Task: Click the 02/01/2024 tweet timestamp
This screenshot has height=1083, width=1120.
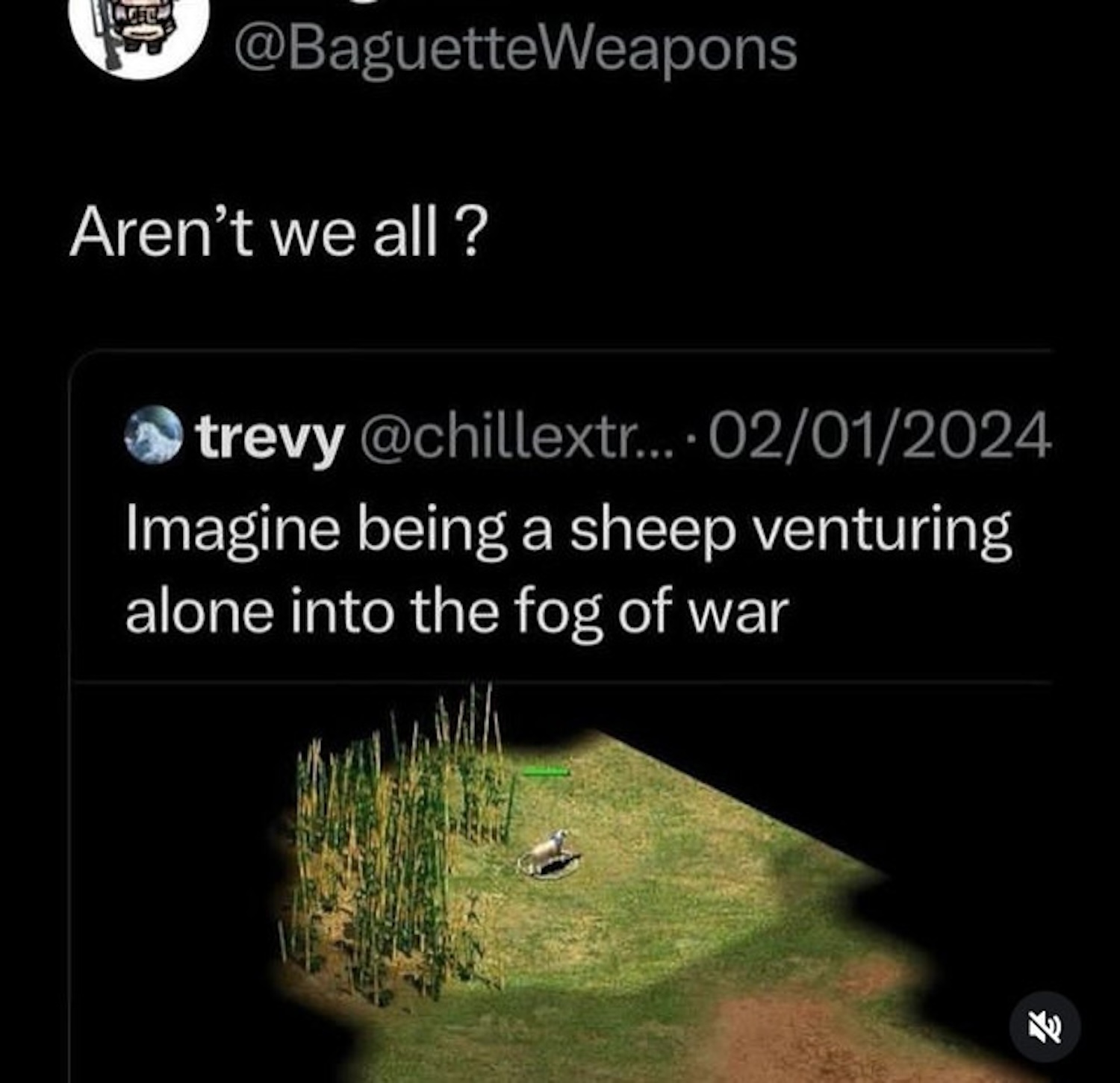Action: [x=880, y=436]
